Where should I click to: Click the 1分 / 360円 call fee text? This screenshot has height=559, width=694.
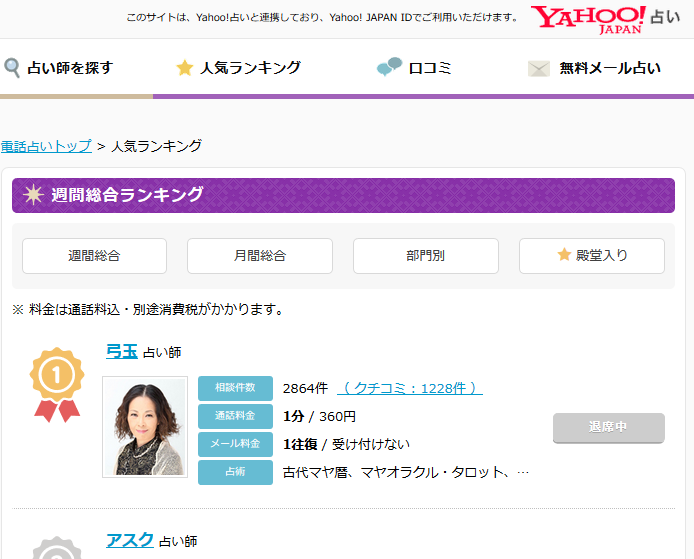click(319, 416)
